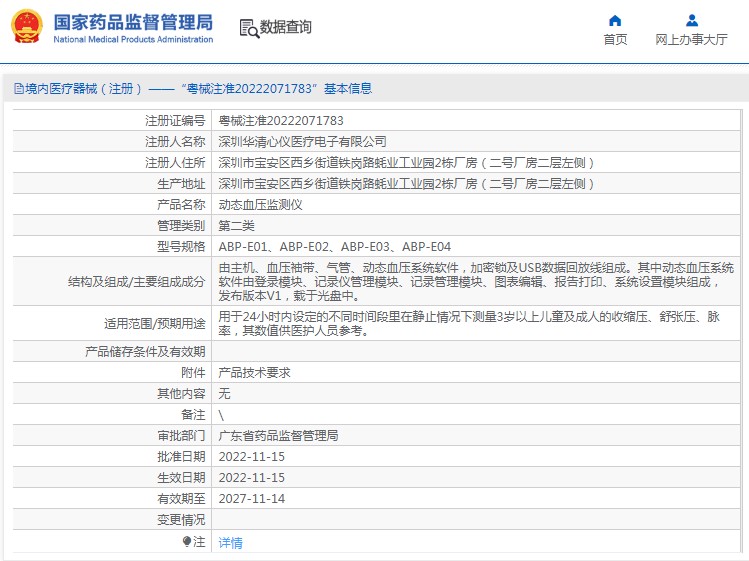Click 数据查询 heading text
This screenshot has height=561, width=749.
286,27
